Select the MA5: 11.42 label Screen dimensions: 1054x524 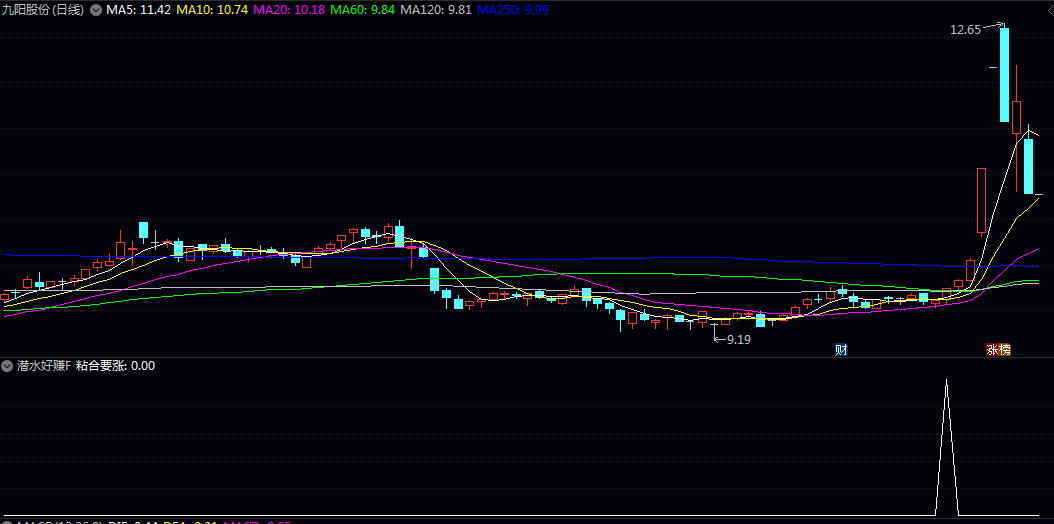pos(138,10)
